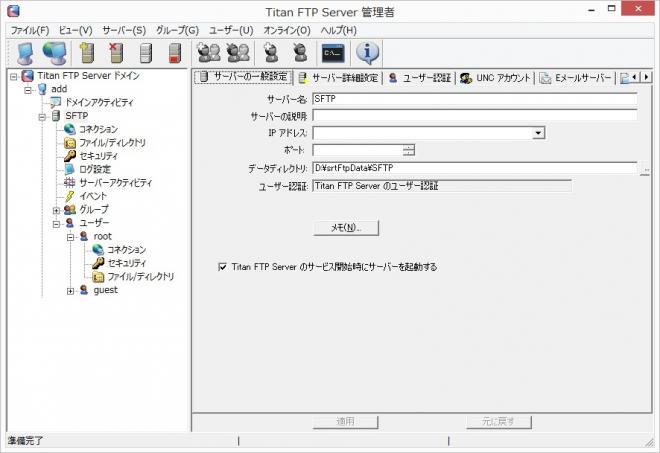
Task: Click the browse button beside データディレクトリ
Action: pyautogui.click(x=645, y=169)
